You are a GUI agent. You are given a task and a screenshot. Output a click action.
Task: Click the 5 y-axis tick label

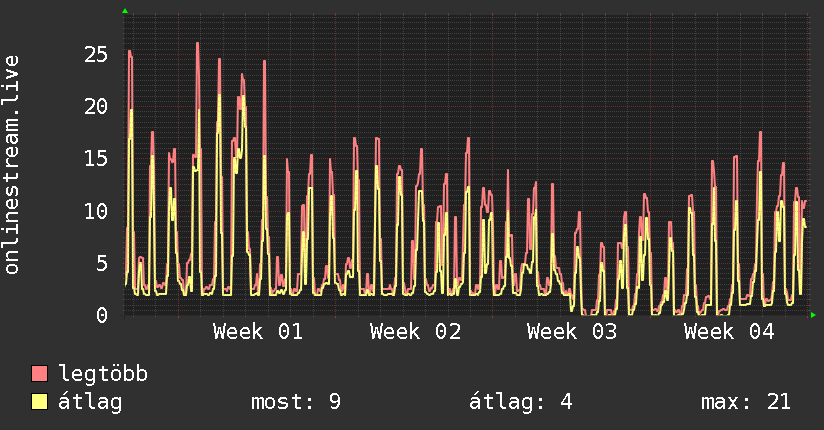coord(102,263)
